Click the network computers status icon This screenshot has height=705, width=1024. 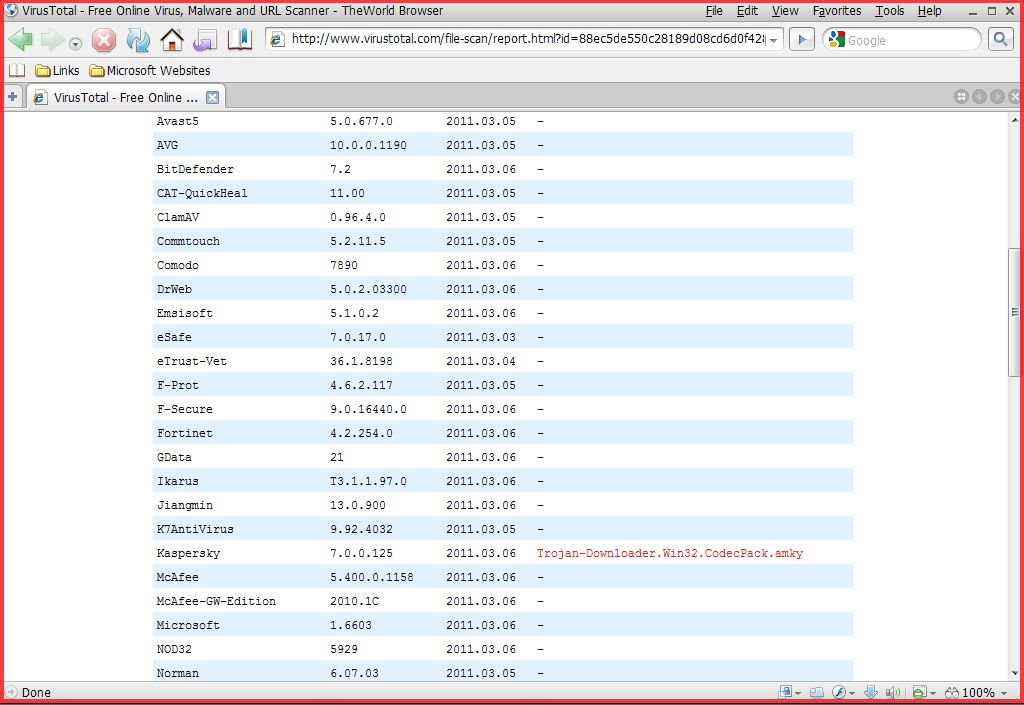816,692
